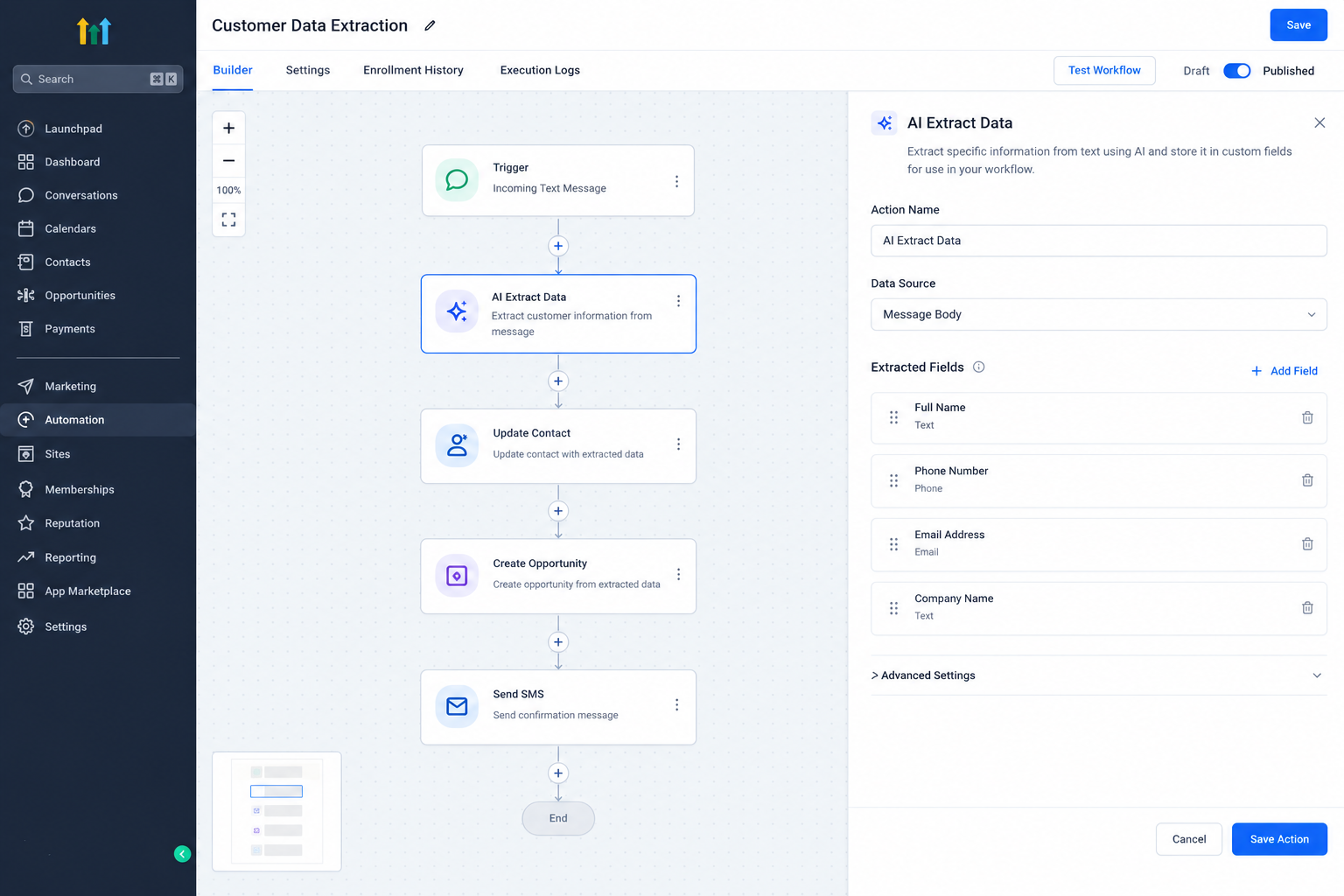Toggle Draft/Published switch
1344x896 pixels.
coord(1236,71)
